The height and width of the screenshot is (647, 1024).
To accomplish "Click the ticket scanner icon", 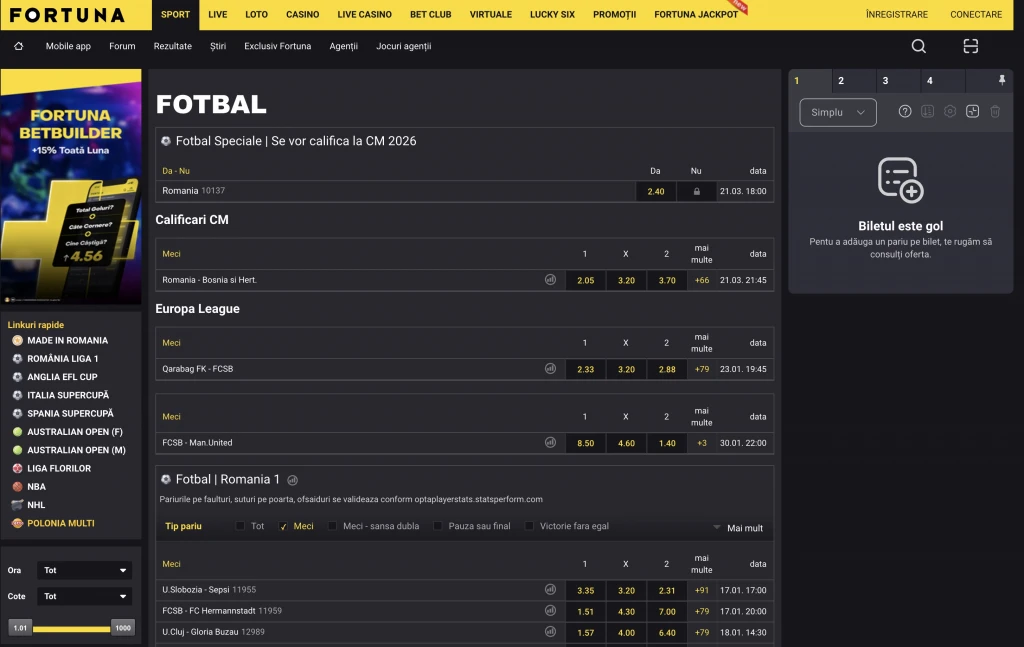I will (970, 46).
